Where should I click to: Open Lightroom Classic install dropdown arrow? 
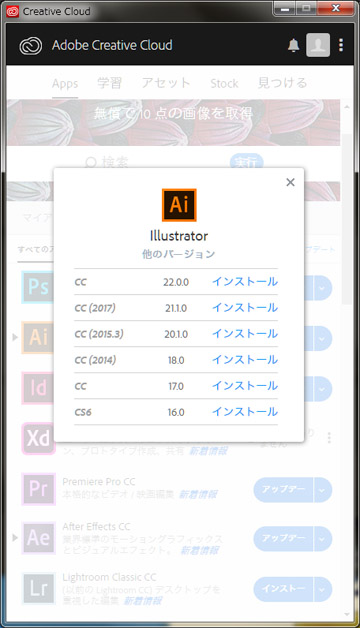(323, 589)
